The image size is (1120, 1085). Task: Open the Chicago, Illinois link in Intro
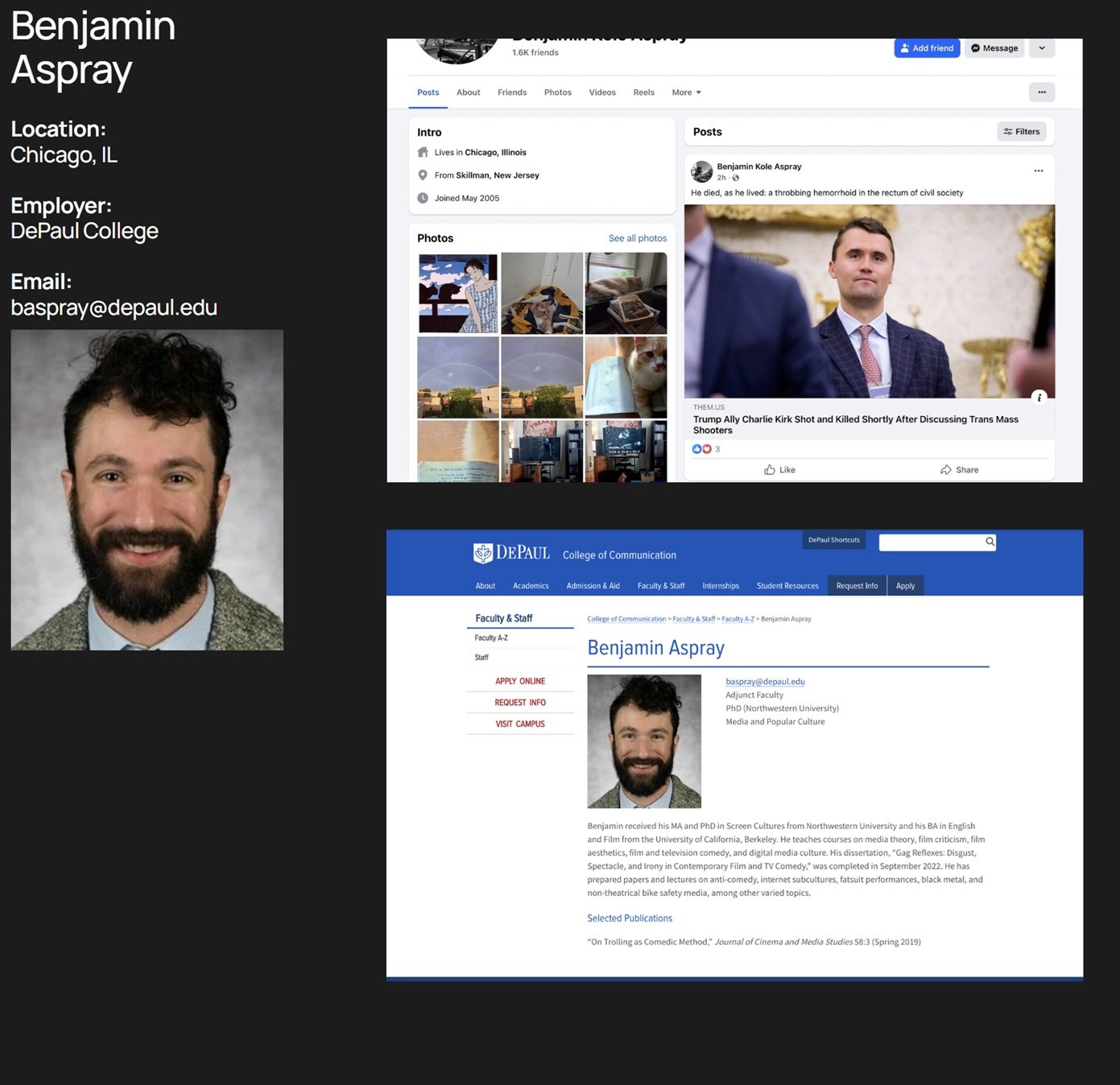pos(495,152)
